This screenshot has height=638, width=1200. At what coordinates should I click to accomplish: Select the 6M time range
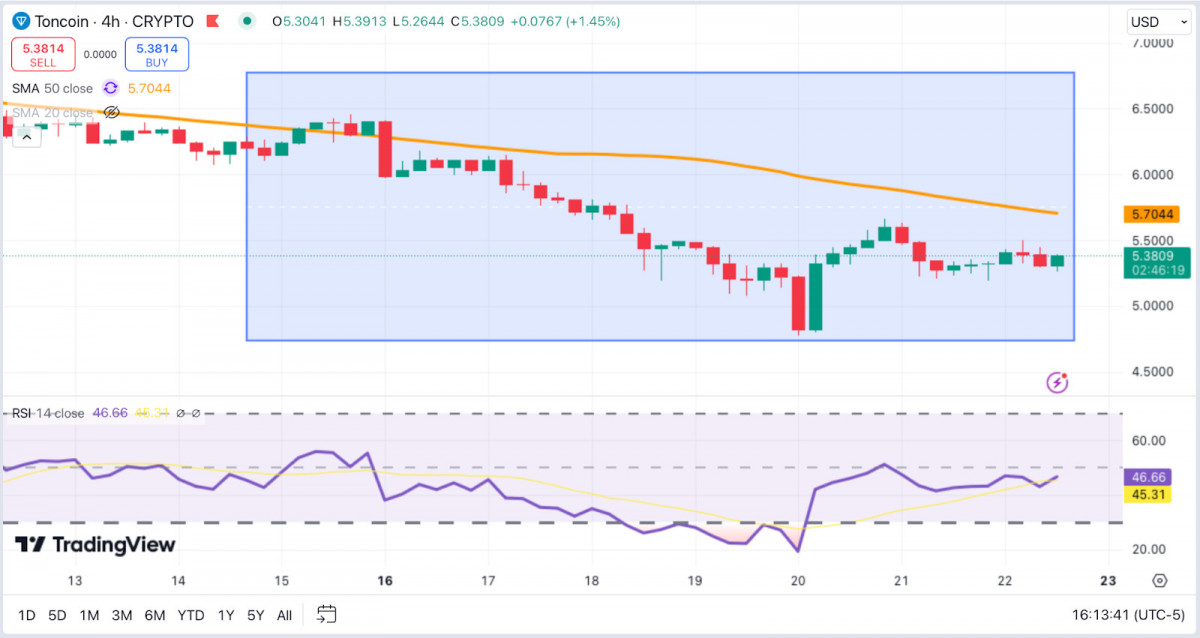click(155, 614)
